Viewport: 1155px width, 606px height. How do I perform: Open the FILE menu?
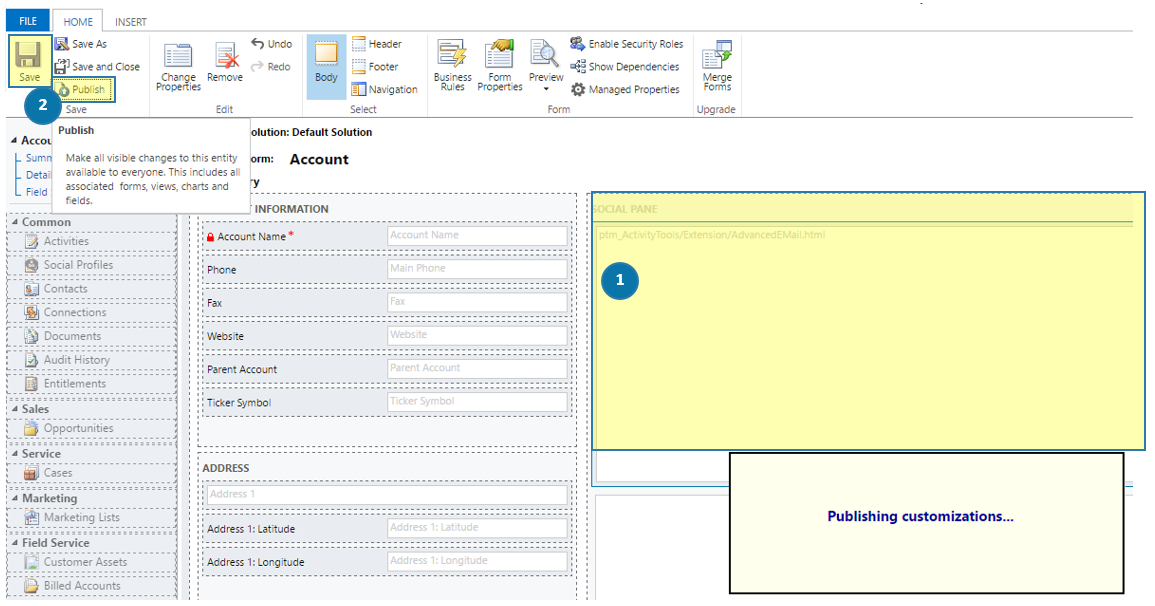click(27, 21)
